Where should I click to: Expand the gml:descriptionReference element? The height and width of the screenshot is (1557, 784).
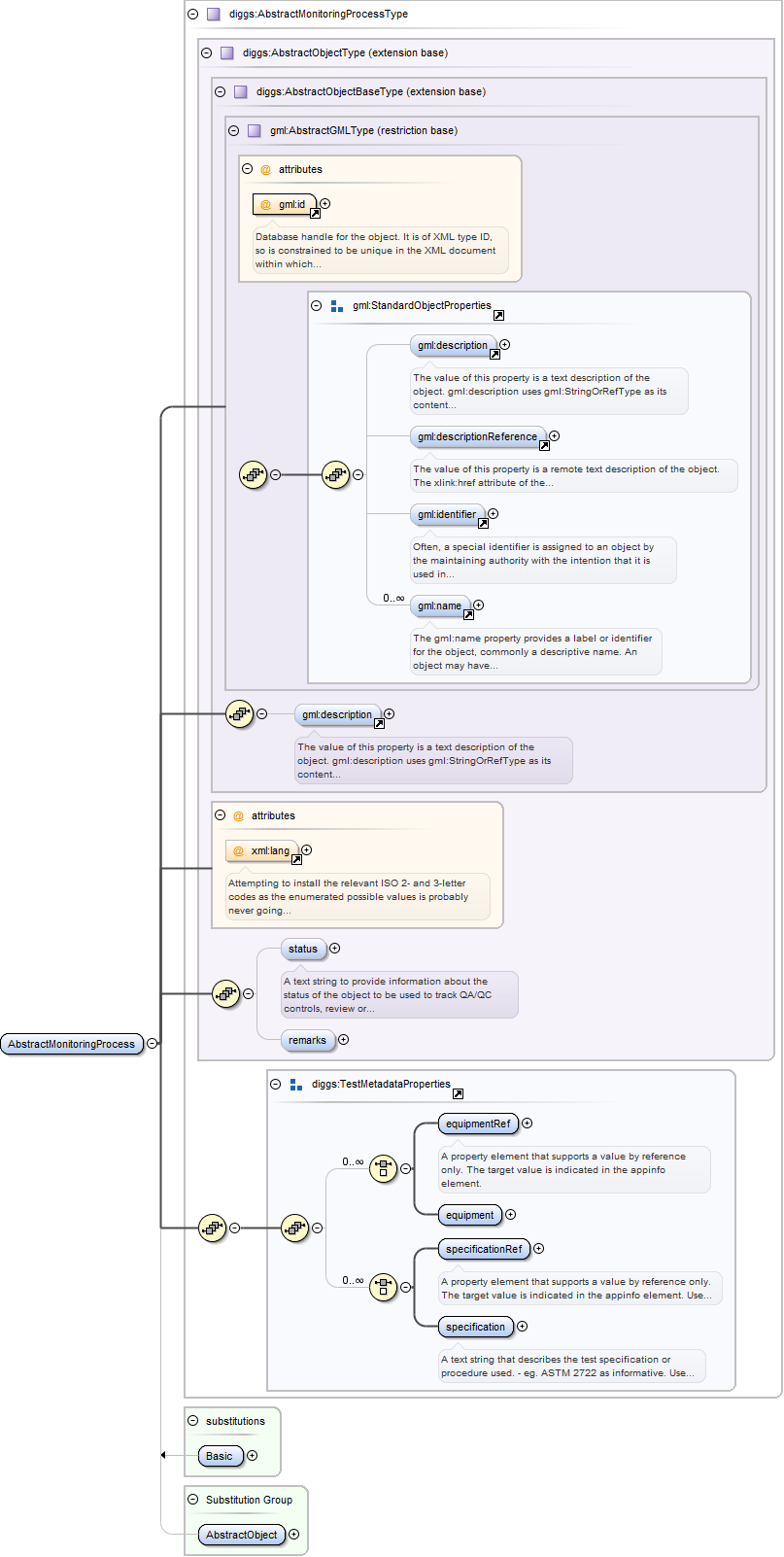pos(554,436)
